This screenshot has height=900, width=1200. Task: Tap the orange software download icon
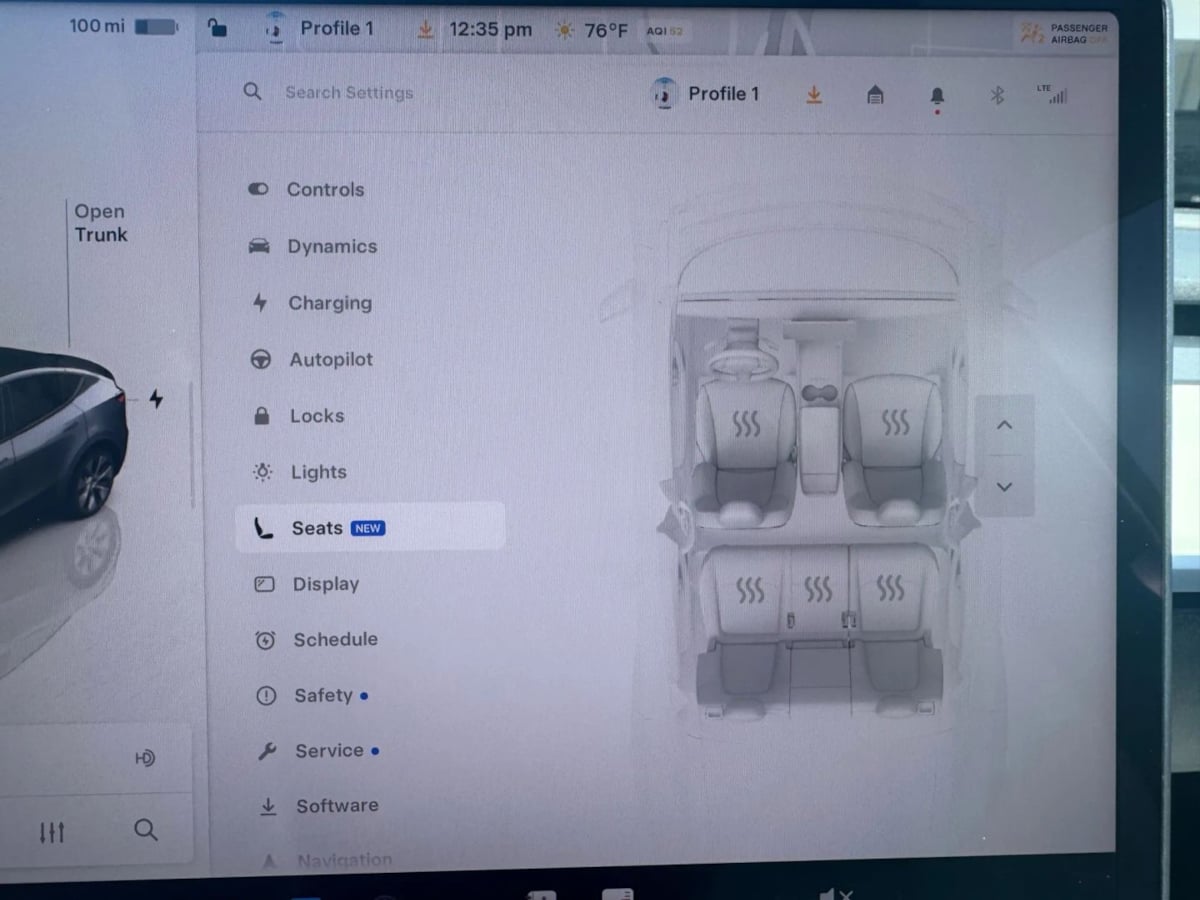click(x=814, y=94)
